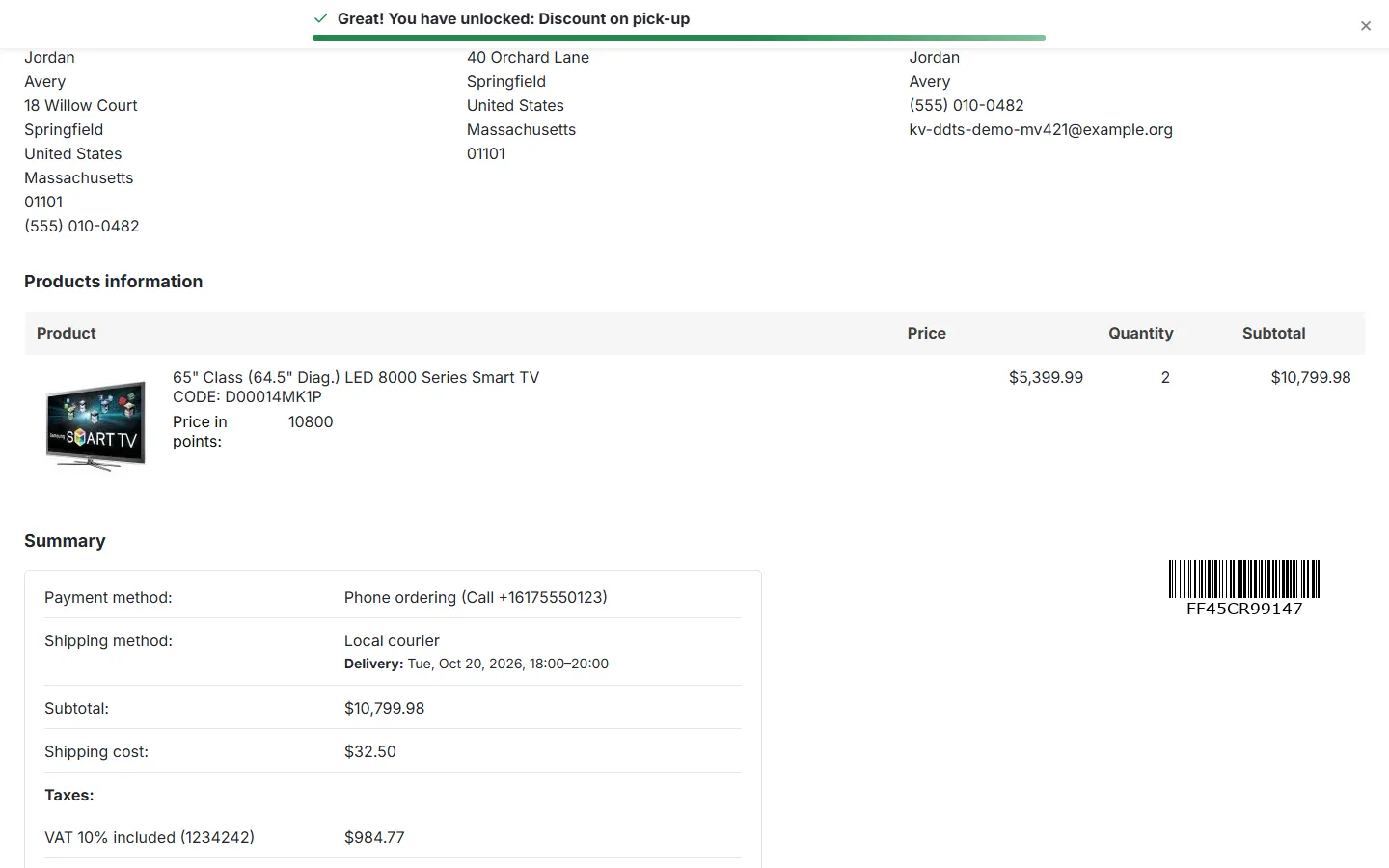Click the Taxes label
Viewport: 1389px width, 868px height.
(69, 795)
